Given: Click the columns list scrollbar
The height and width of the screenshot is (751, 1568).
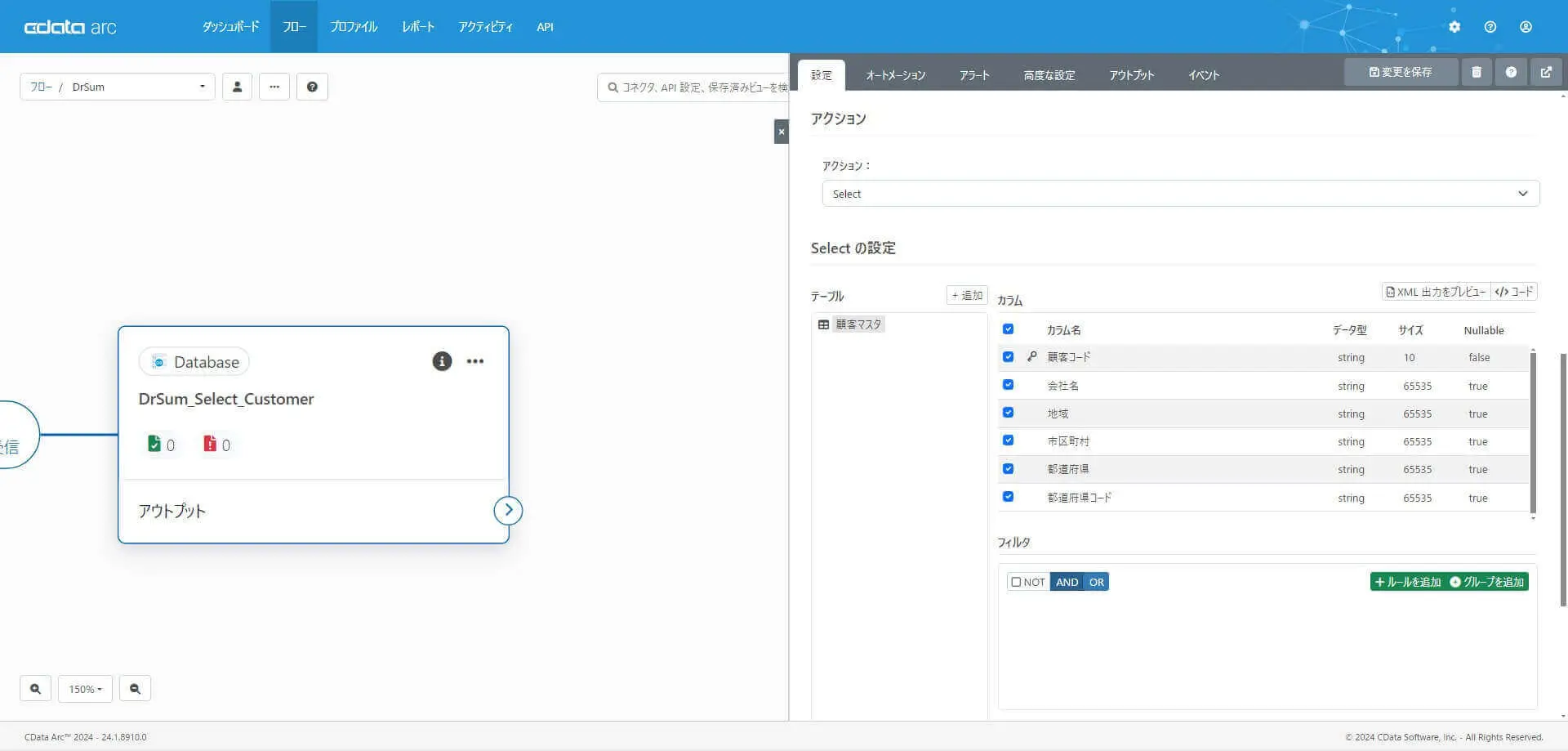Looking at the screenshot, I should click(x=1533, y=433).
